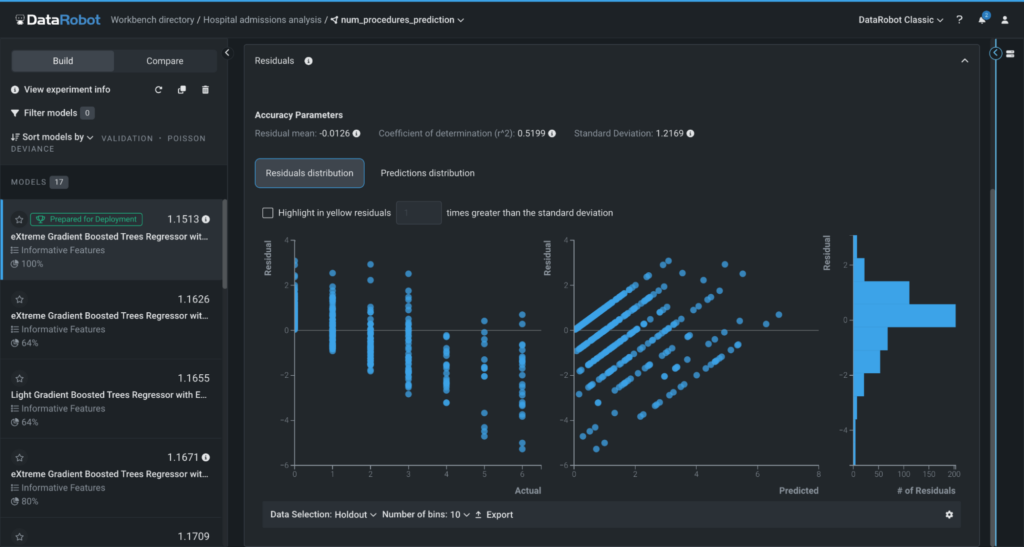The height and width of the screenshot is (547, 1024).
Task: Click the Export button
Action: (x=494, y=515)
